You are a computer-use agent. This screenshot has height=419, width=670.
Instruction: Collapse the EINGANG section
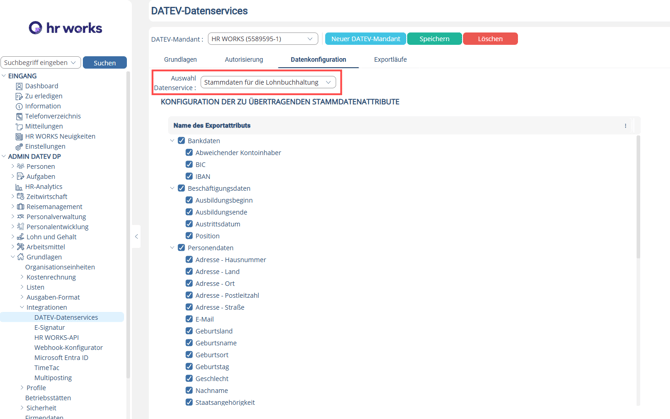4,76
